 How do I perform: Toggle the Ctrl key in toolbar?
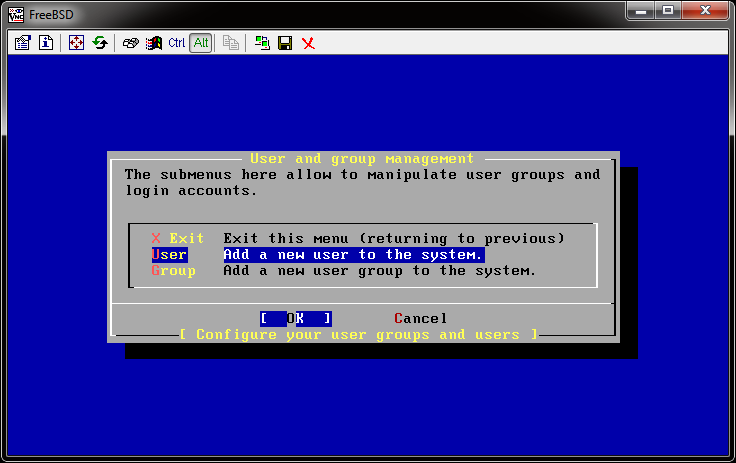pos(176,43)
